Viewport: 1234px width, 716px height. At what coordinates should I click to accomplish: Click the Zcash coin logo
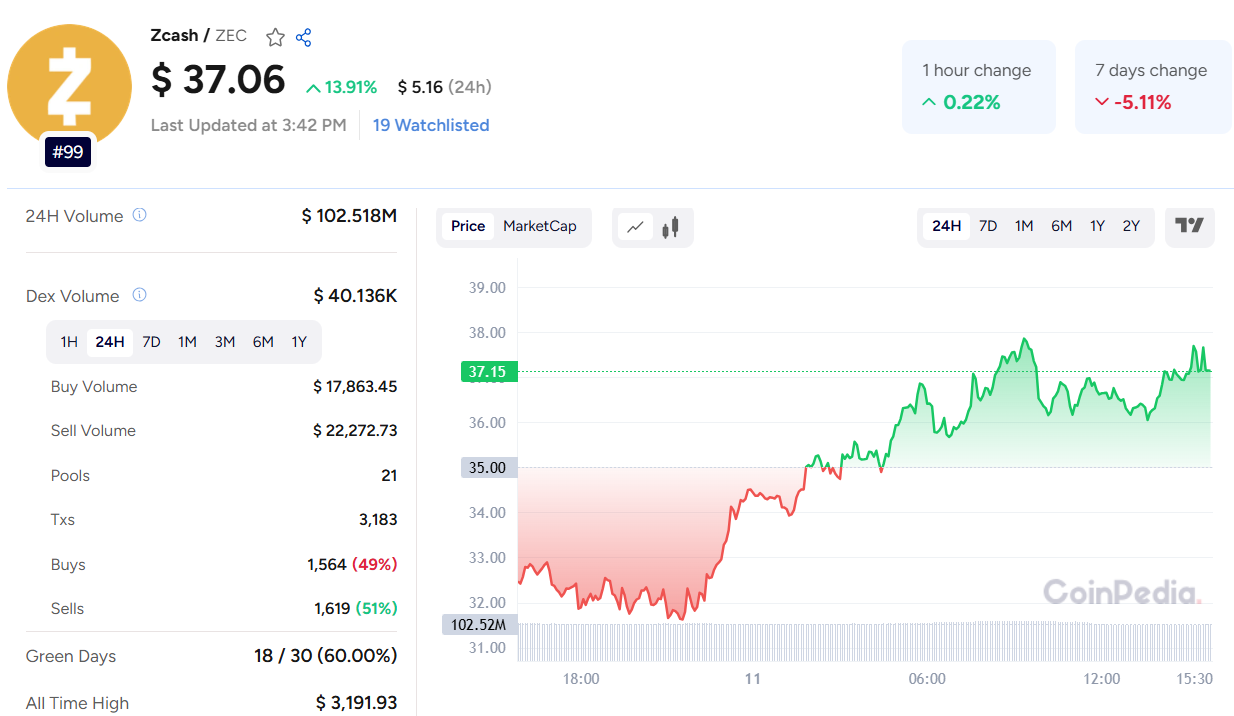[x=69, y=85]
